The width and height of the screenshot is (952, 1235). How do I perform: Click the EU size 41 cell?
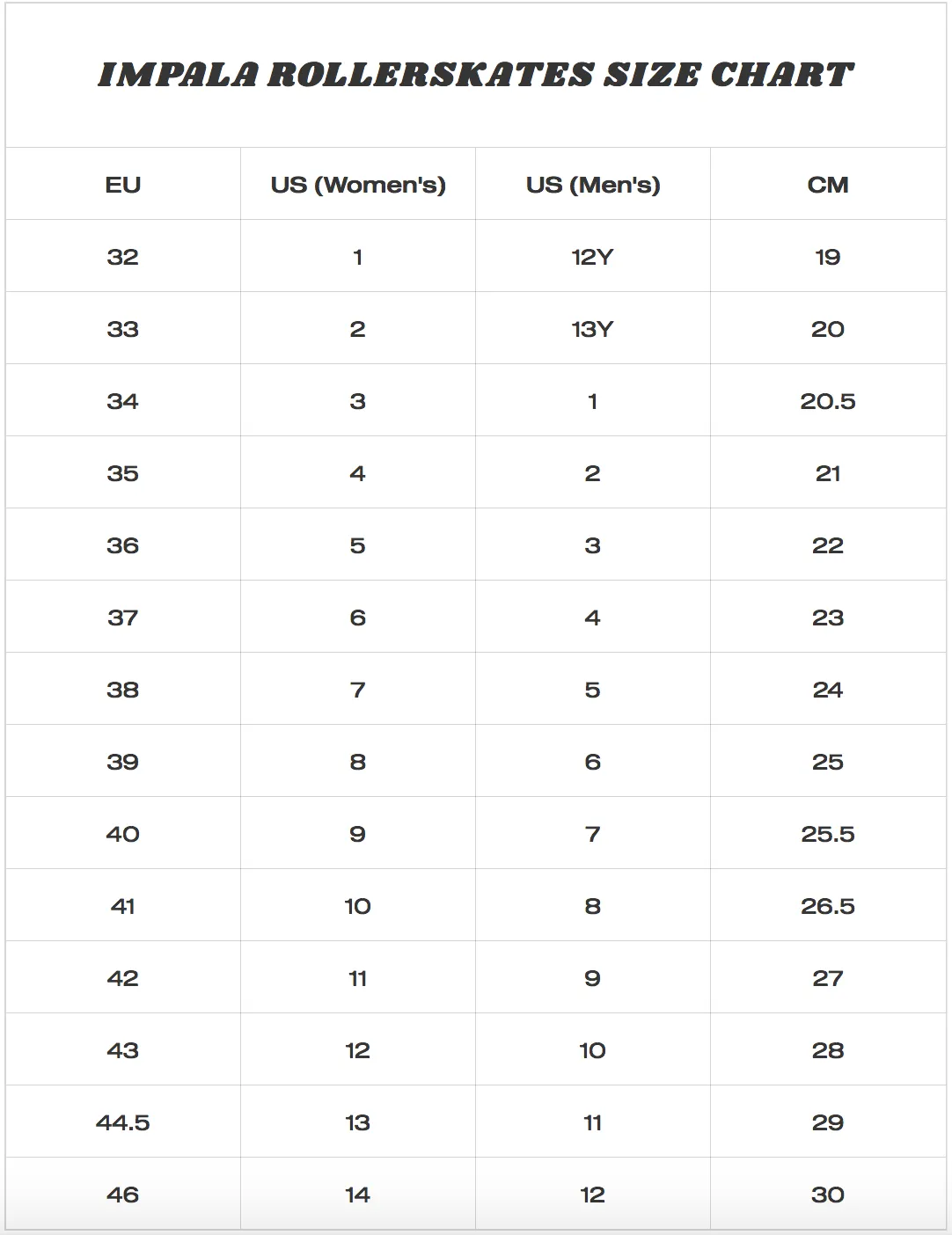123,906
